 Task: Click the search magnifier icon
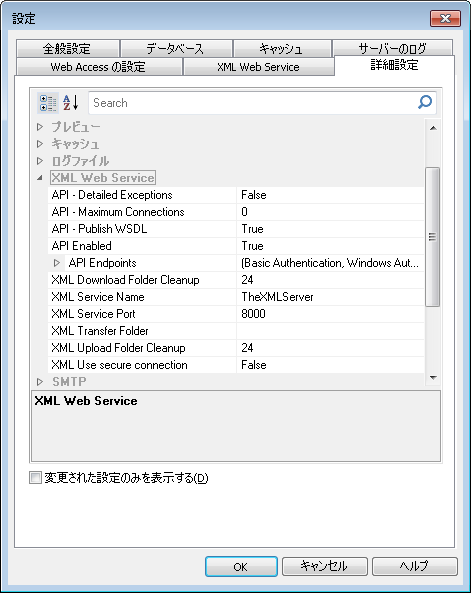coord(425,102)
